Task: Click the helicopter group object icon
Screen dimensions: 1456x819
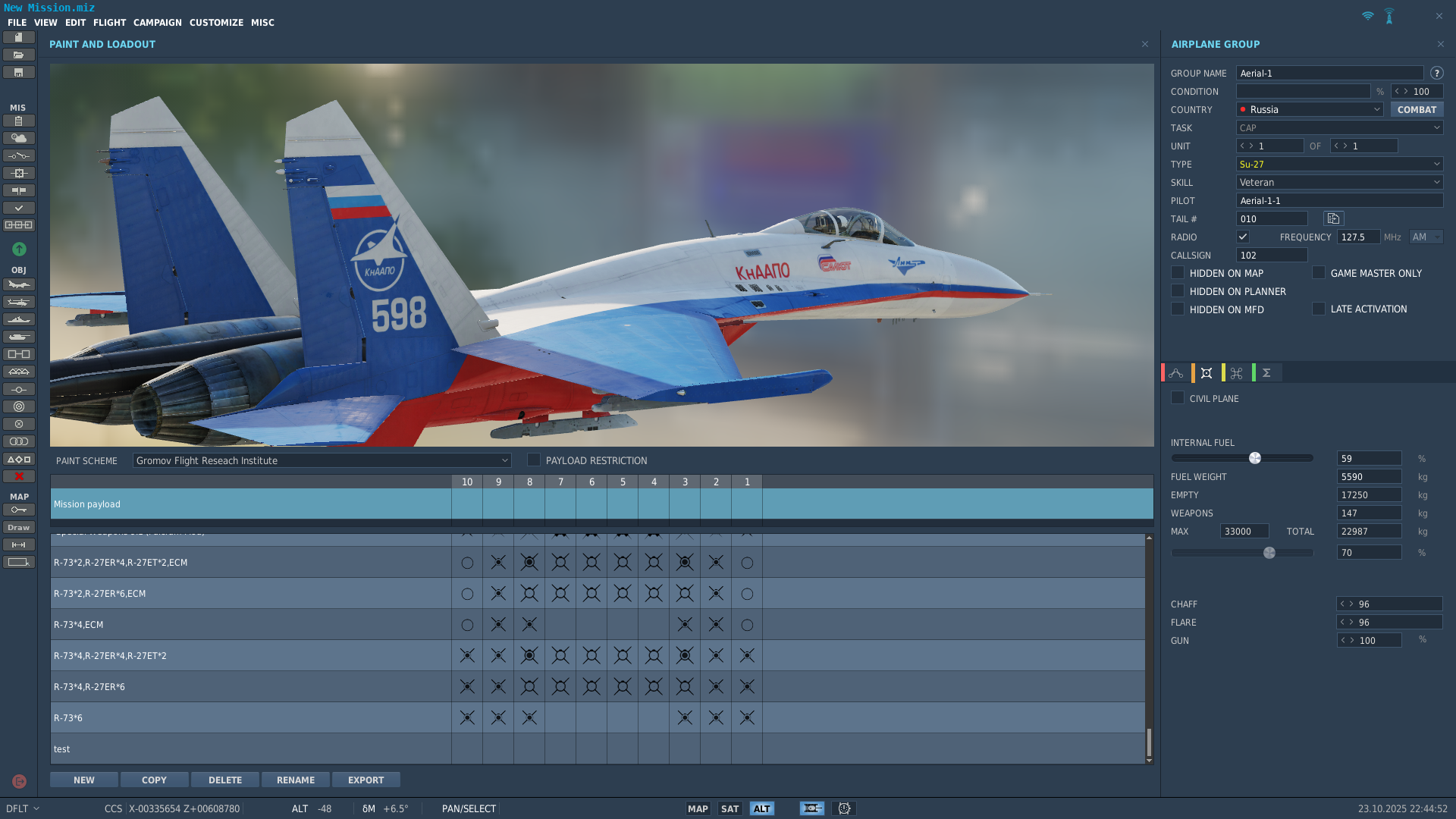Action: (x=19, y=303)
